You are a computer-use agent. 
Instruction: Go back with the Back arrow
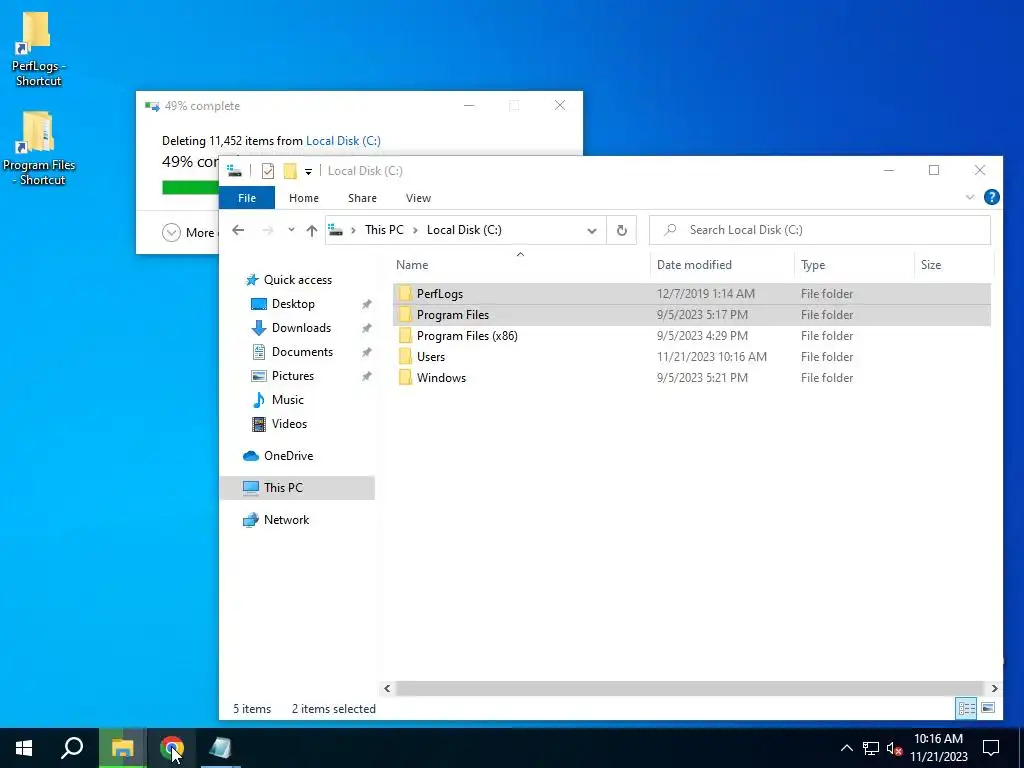[238, 230]
